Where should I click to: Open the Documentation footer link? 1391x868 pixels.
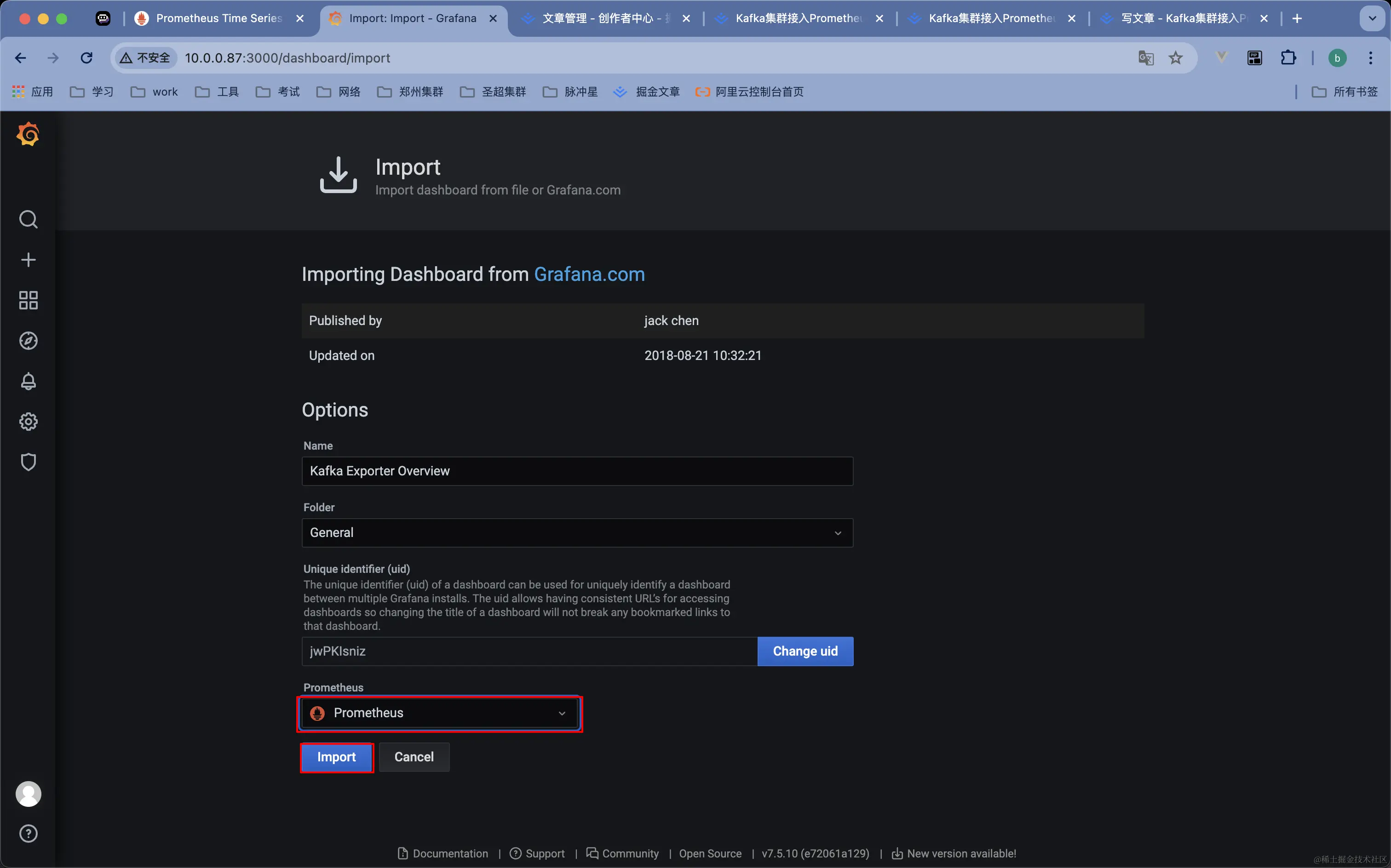(443, 854)
